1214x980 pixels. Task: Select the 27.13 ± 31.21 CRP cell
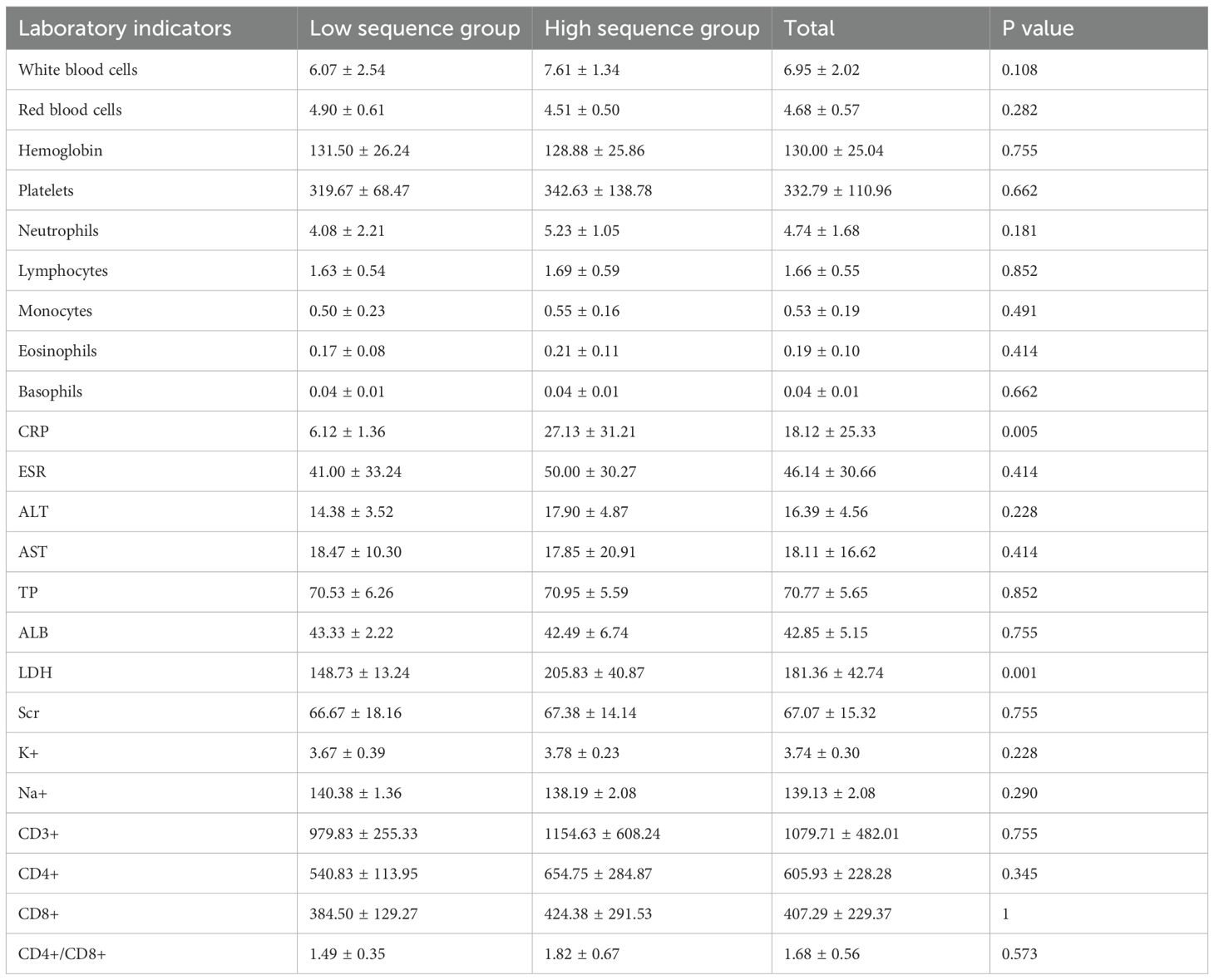tap(590, 431)
